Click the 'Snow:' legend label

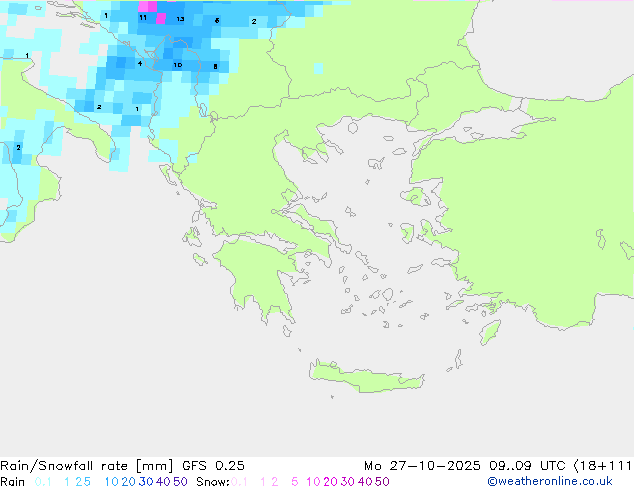tap(213, 482)
